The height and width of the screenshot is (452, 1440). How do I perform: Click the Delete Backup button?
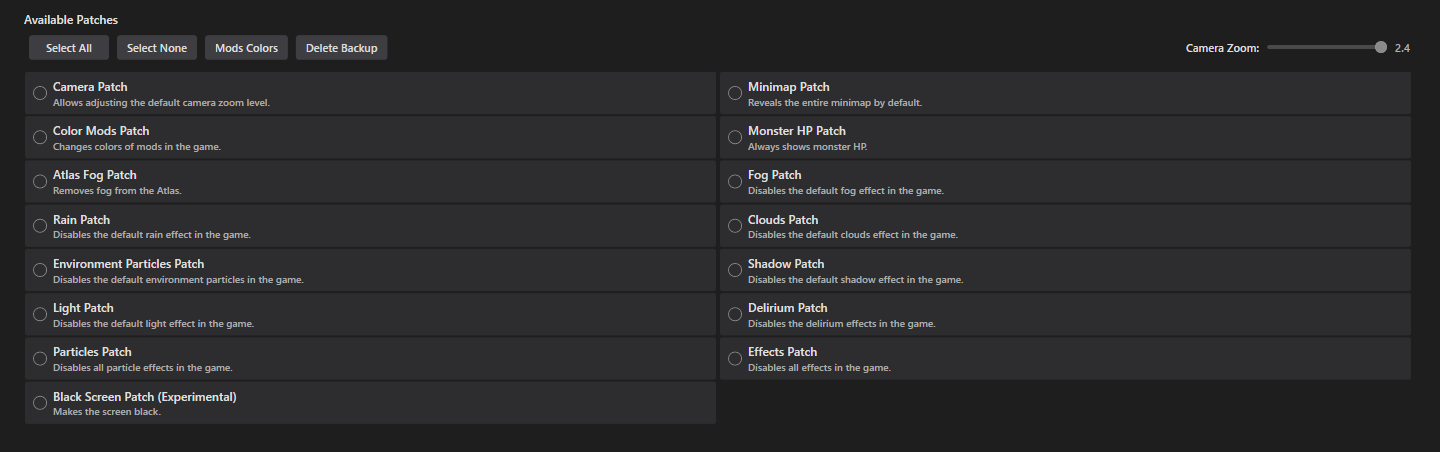click(341, 48)
